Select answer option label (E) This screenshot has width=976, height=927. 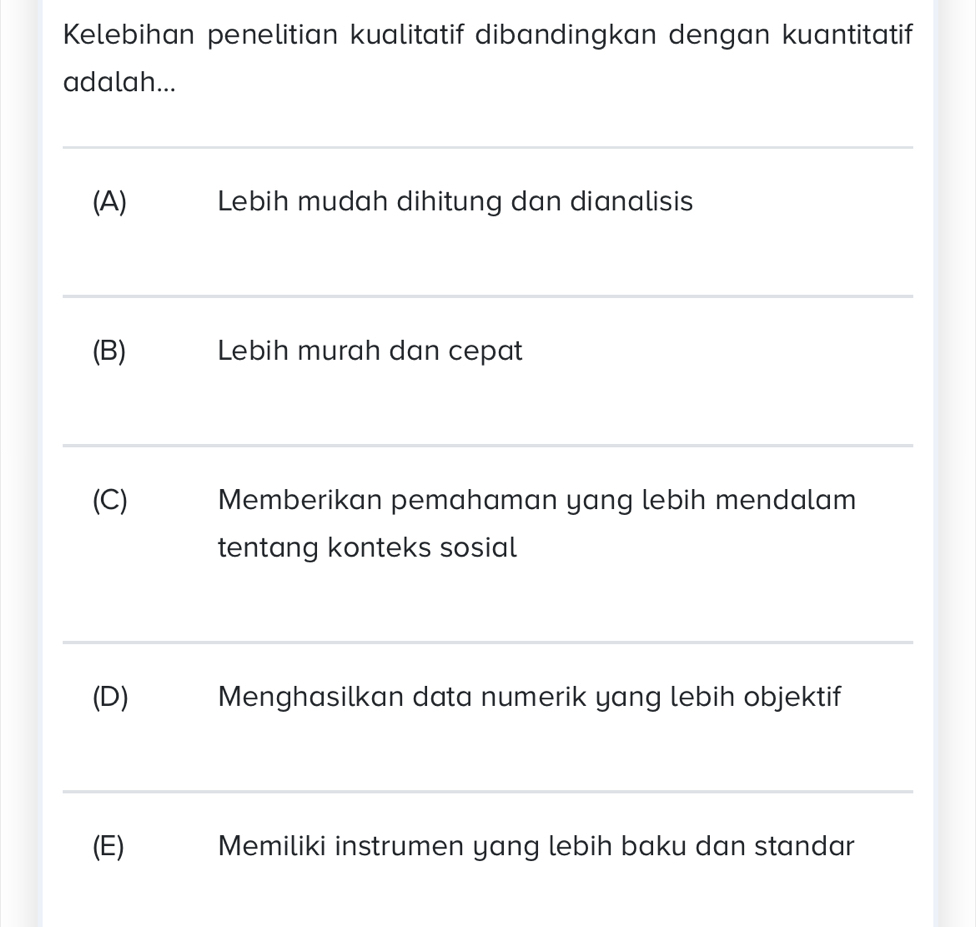tap(108, 846)
